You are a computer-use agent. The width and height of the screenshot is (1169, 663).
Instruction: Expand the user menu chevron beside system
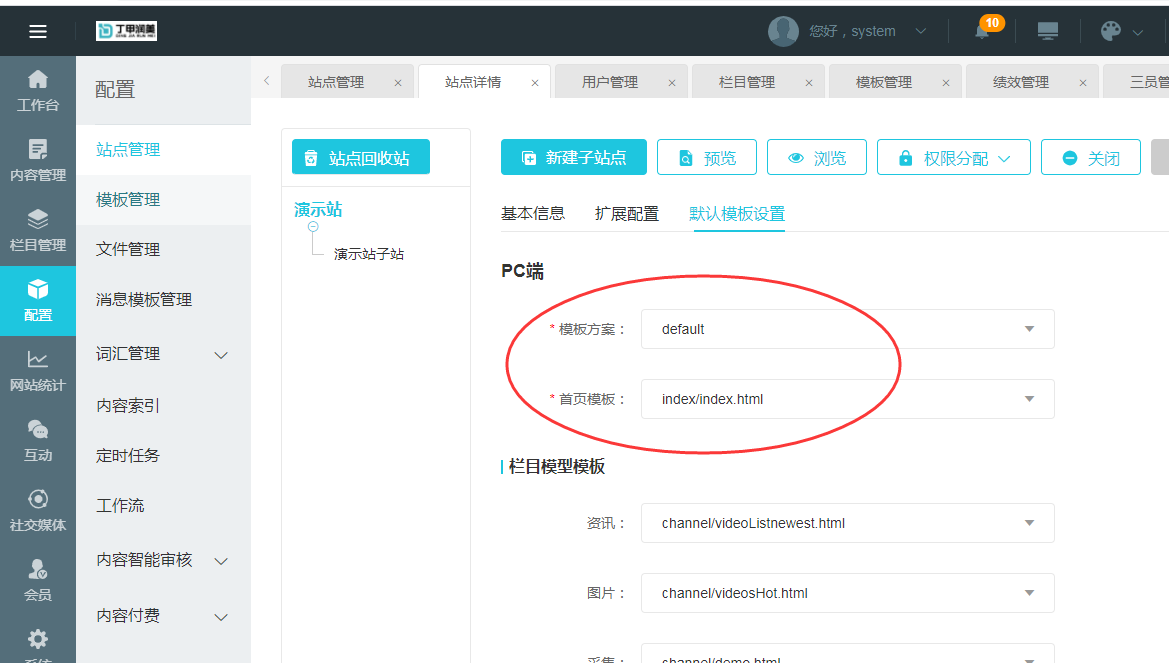[x=921, y=31]
